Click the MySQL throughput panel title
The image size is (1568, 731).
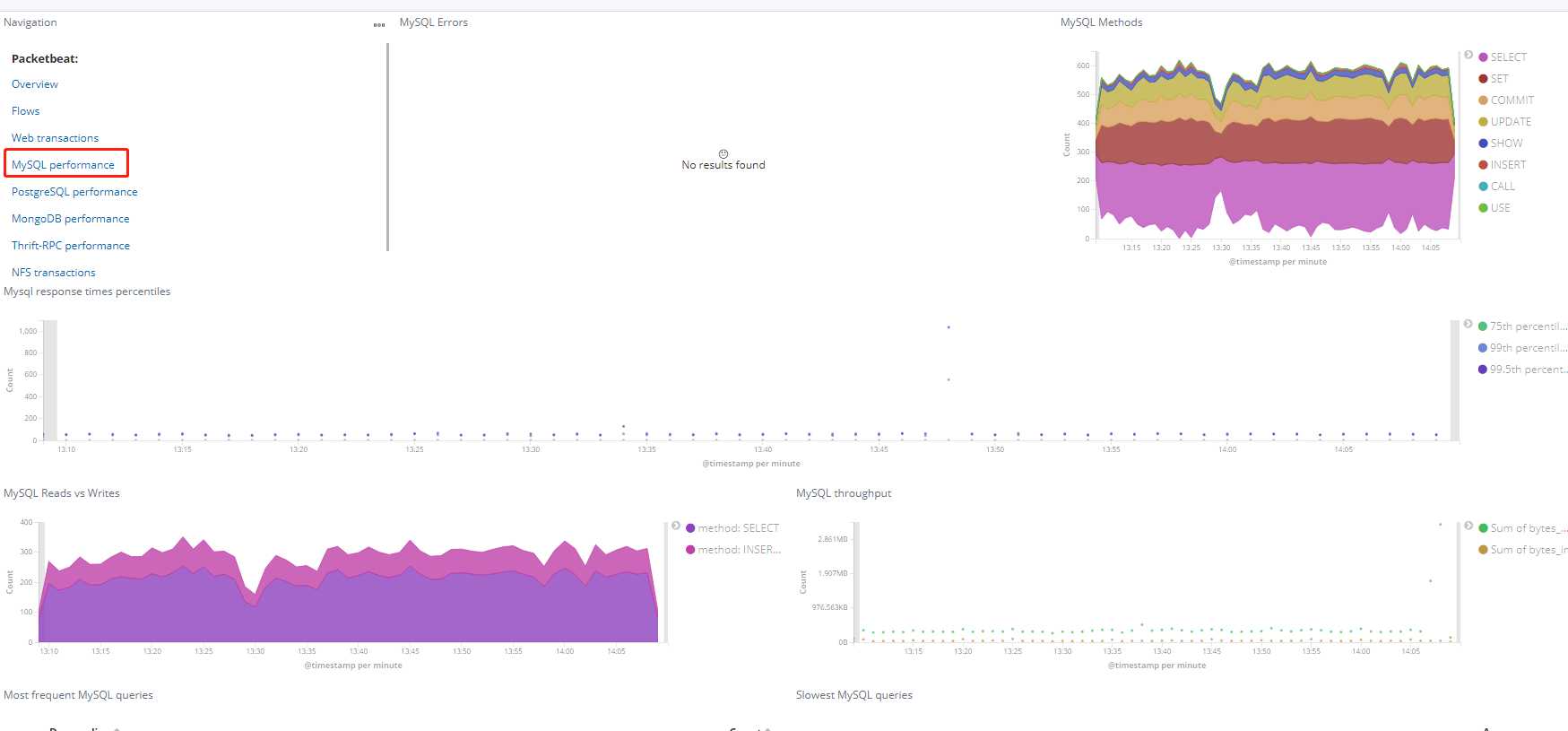(x=844, y=493)
